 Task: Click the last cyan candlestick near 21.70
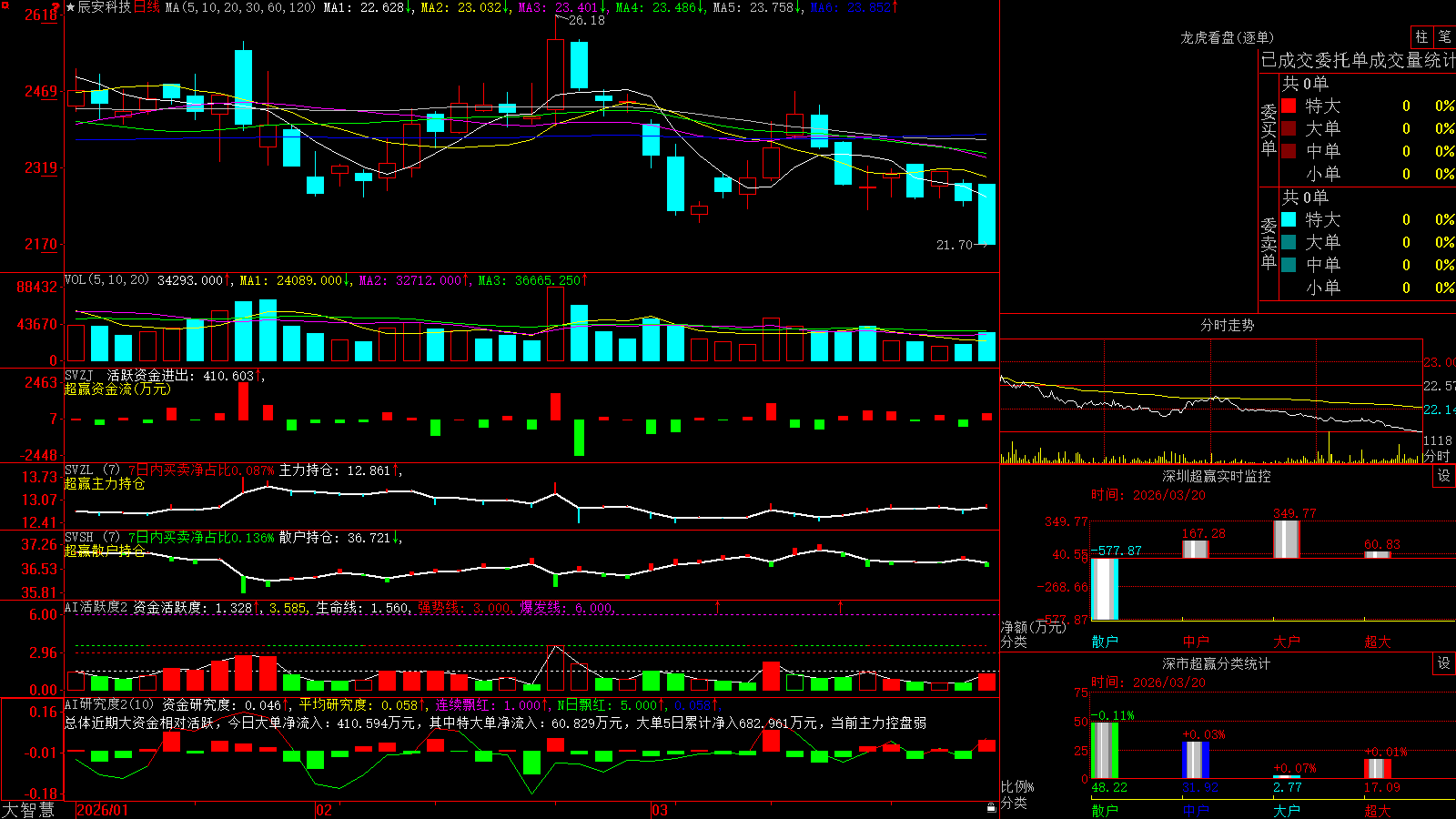(986, 214)
